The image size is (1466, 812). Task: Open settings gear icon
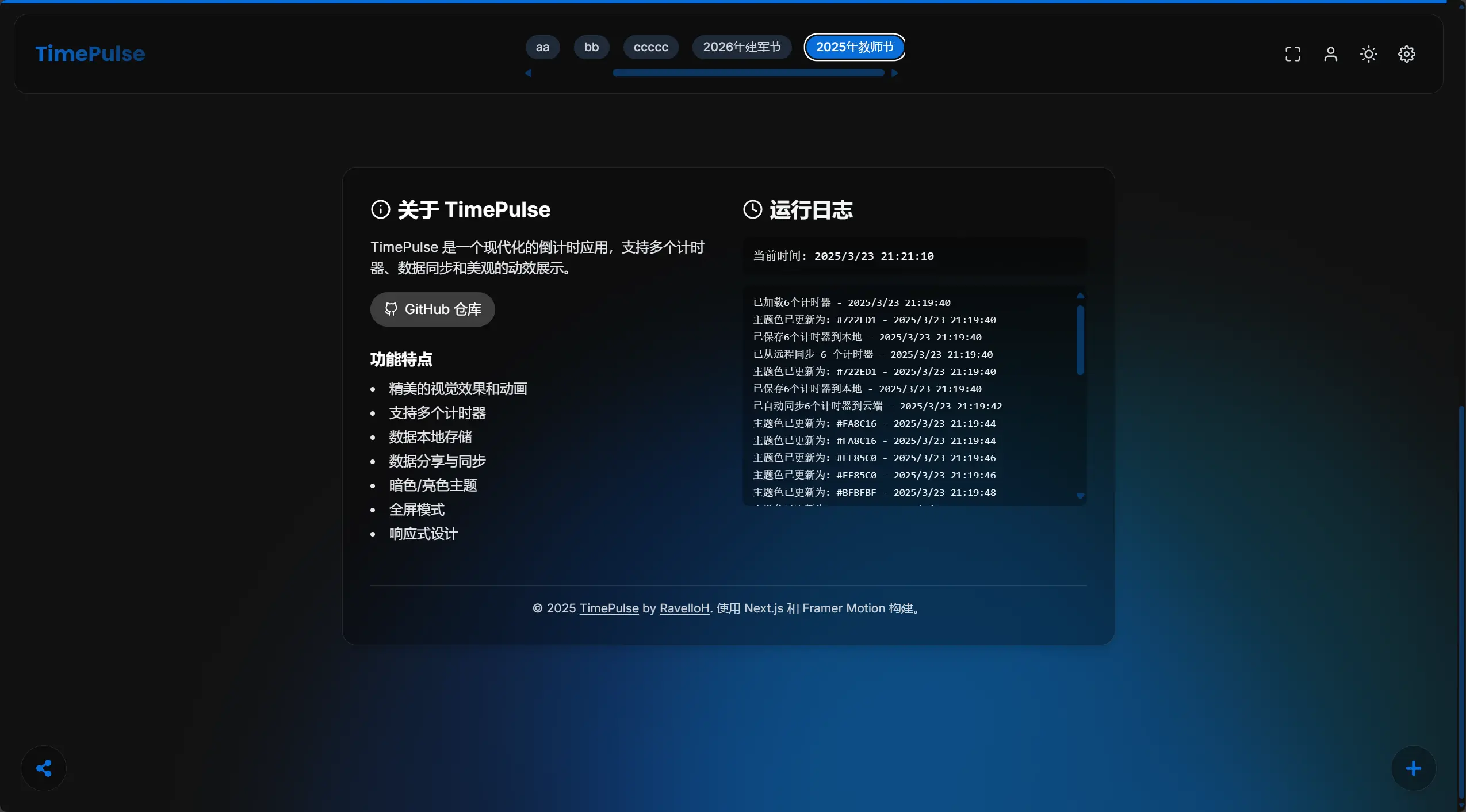(1406, 54)
